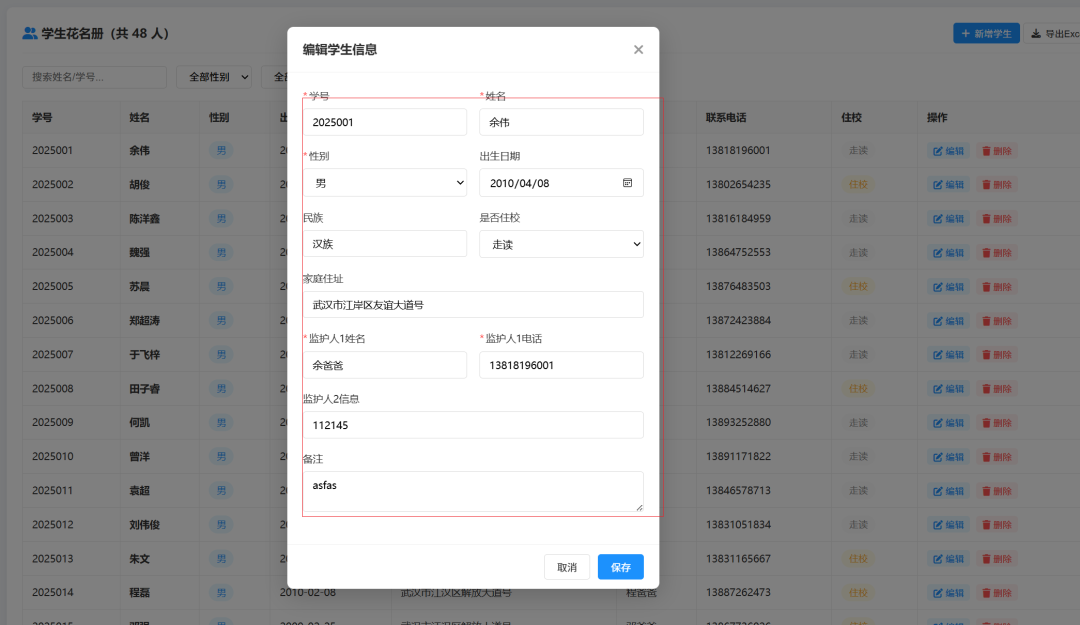Viewport: 1080px width, 625px height.
Task: Click the name cell 刘伟俊
Action: click(145, 524)
